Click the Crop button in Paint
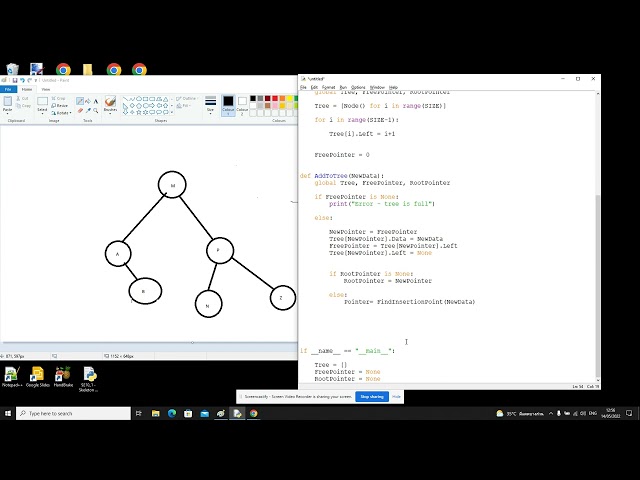Image resolution: width=640 pixels, height=480 pixels. click(x=58, y=98)
